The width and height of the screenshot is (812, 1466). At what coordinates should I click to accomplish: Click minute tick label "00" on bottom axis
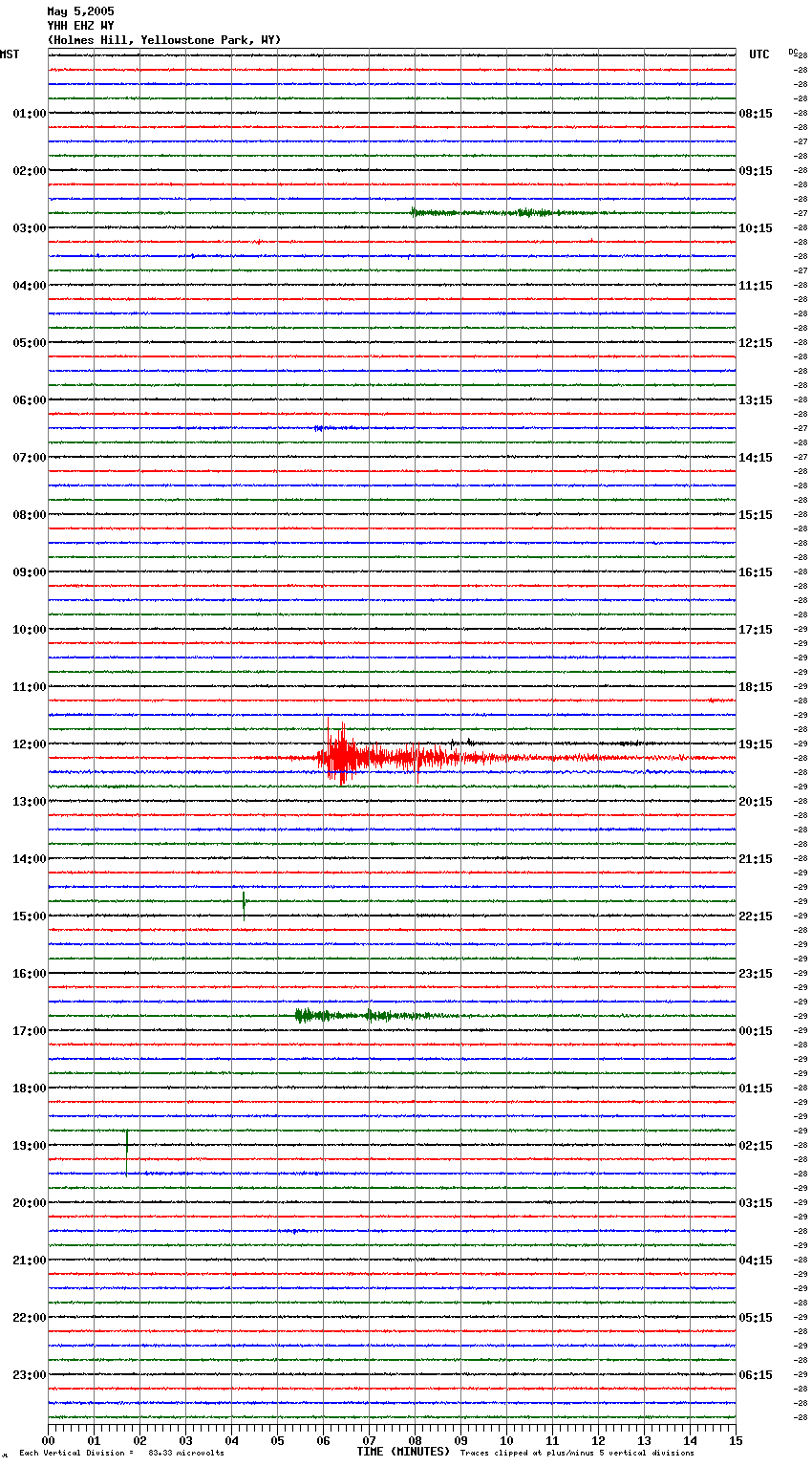click(x=48, y=1440)
